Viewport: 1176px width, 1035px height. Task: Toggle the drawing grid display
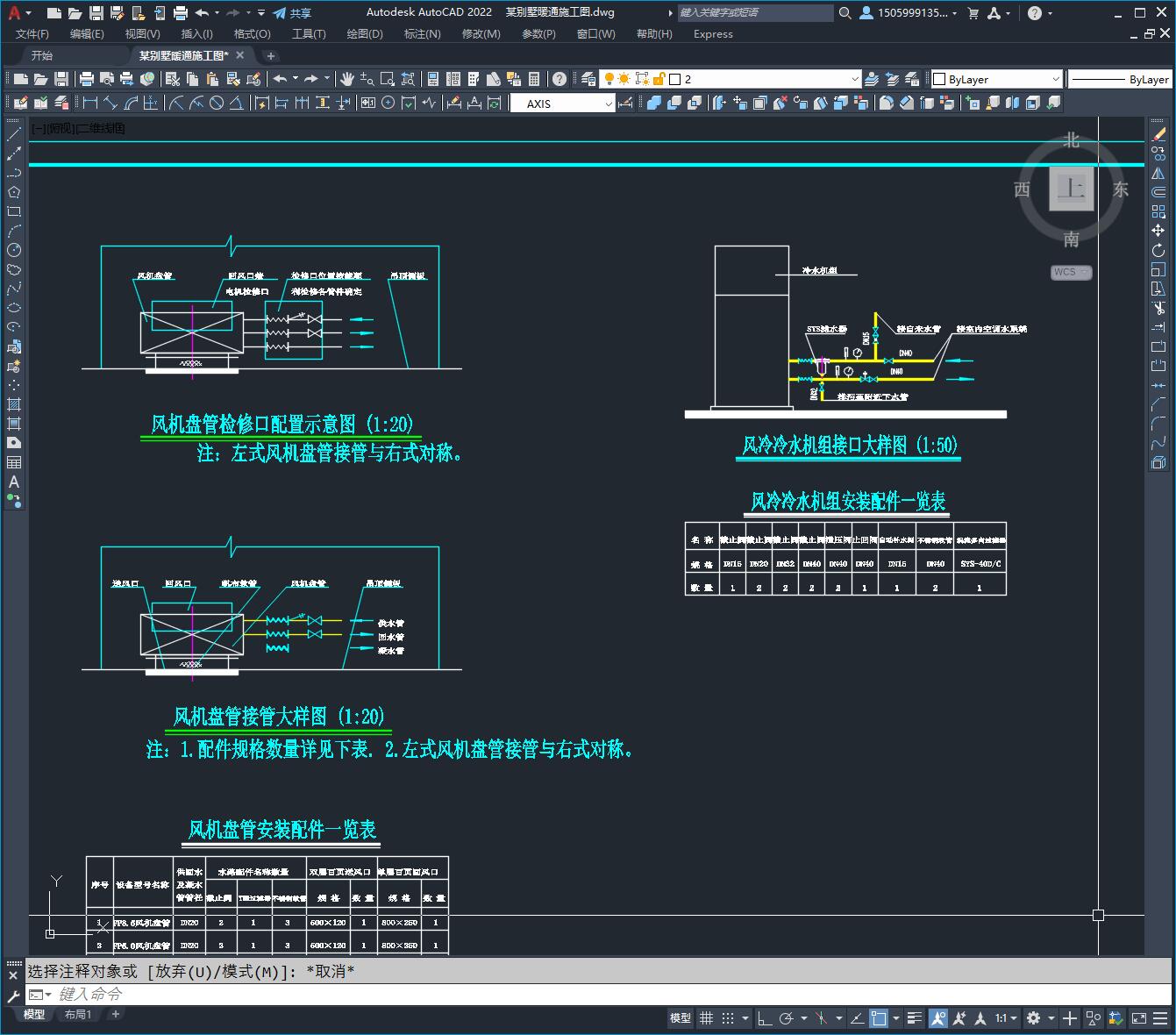(706, 1018)
